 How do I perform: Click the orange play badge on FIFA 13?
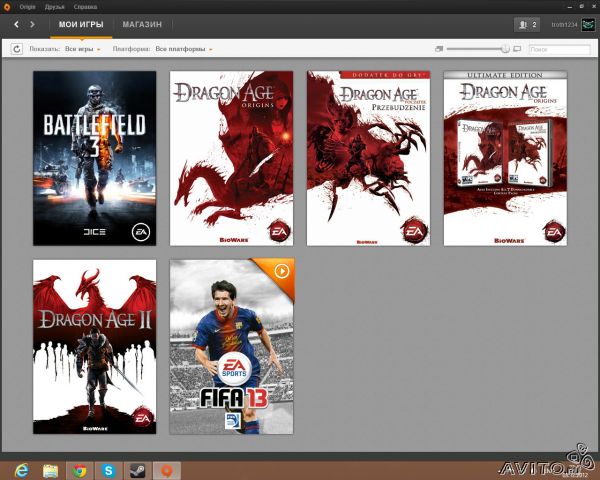click(x=282, y=271)
